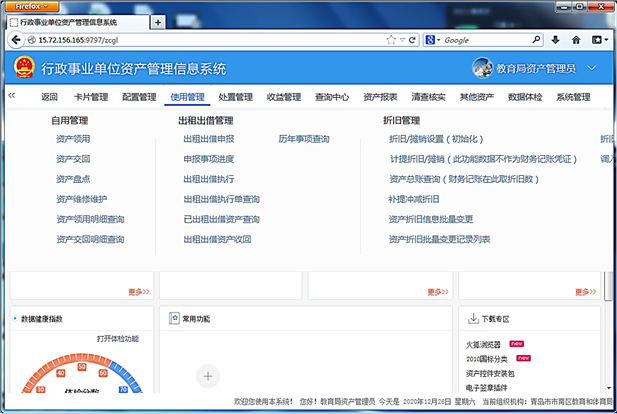Open the 数据体检 menu
This screenshot has width=617, height=414.
(525, 97)
